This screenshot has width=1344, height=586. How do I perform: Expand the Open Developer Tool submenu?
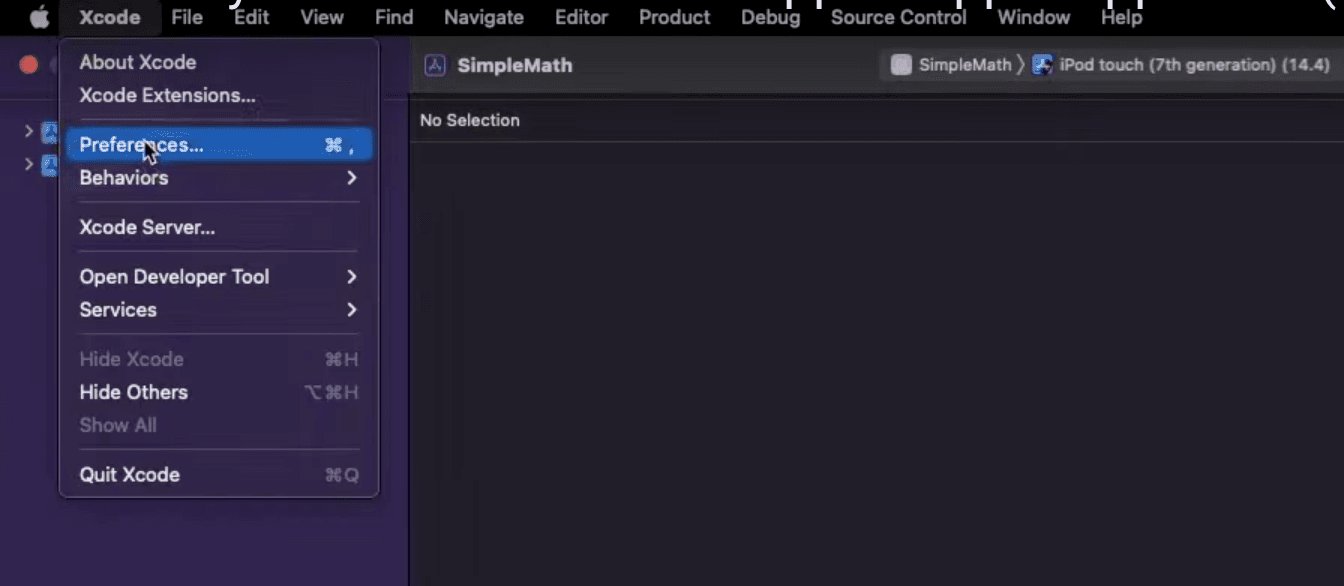click(175, 276)
